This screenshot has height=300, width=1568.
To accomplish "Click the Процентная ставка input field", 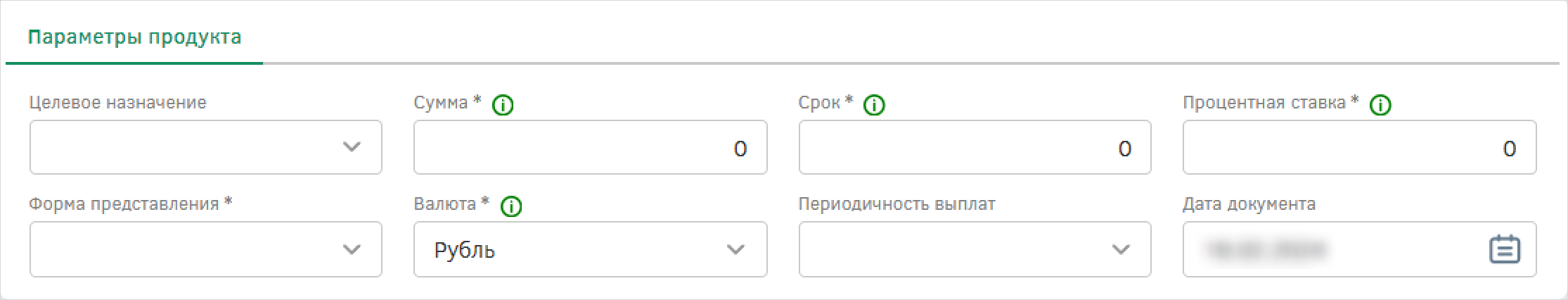I will (x=1359, y=147).
